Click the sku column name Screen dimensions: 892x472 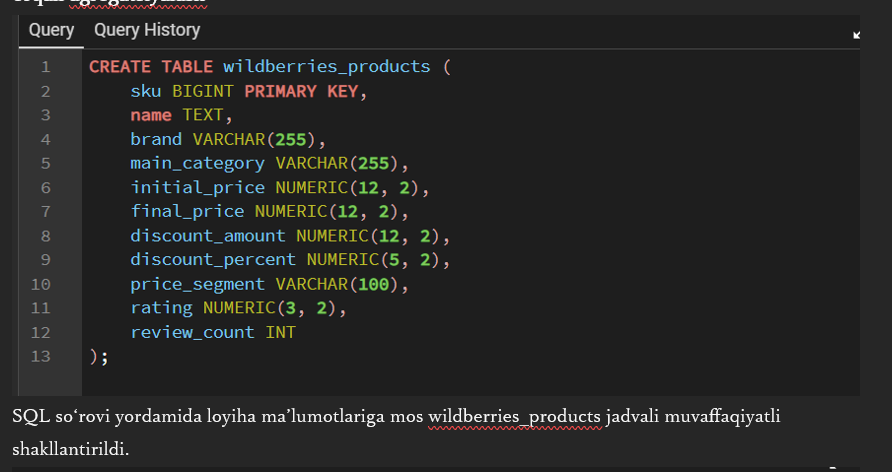click(146, 91)
